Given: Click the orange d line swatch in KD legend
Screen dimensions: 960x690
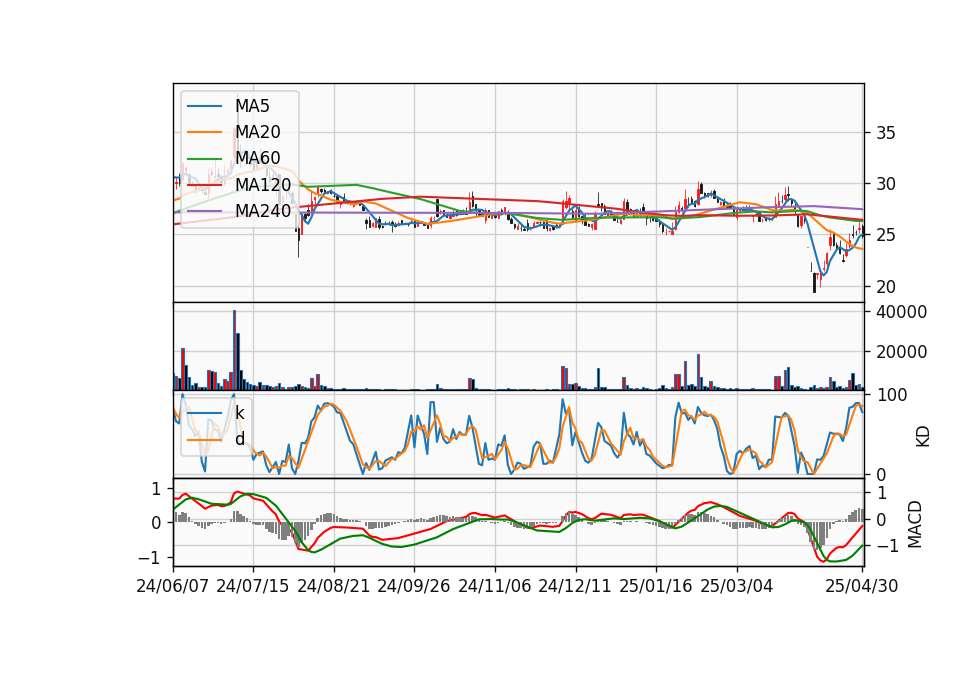Looking at the screenshot, I should 205,439.
